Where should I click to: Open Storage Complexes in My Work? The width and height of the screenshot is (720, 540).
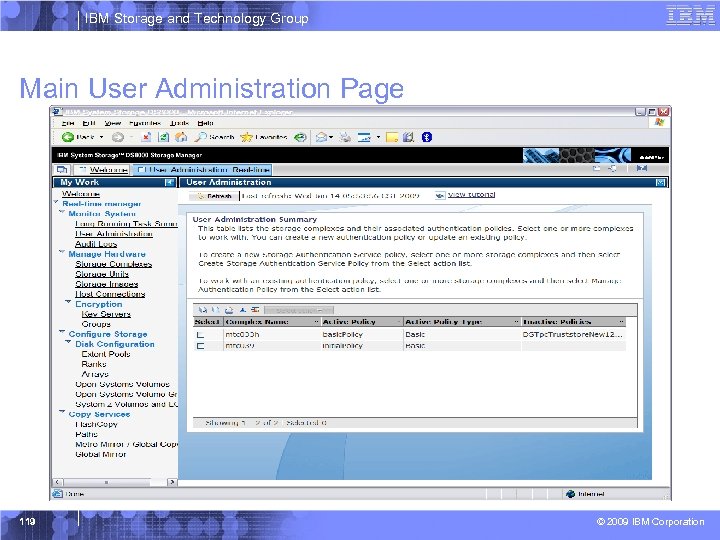(x=113, y=264)
